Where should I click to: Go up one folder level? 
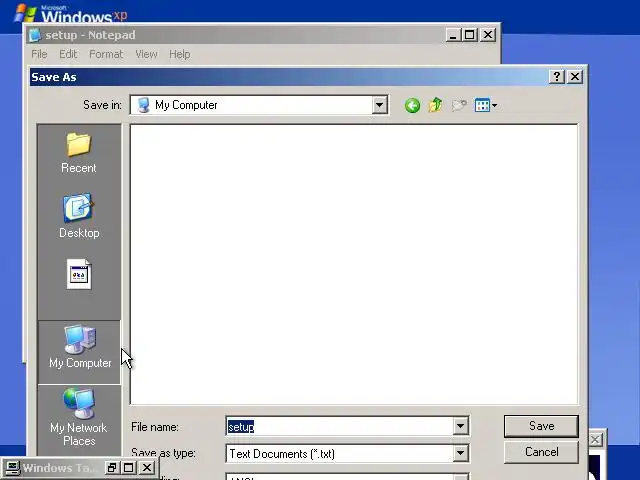(x=436, y=105)
